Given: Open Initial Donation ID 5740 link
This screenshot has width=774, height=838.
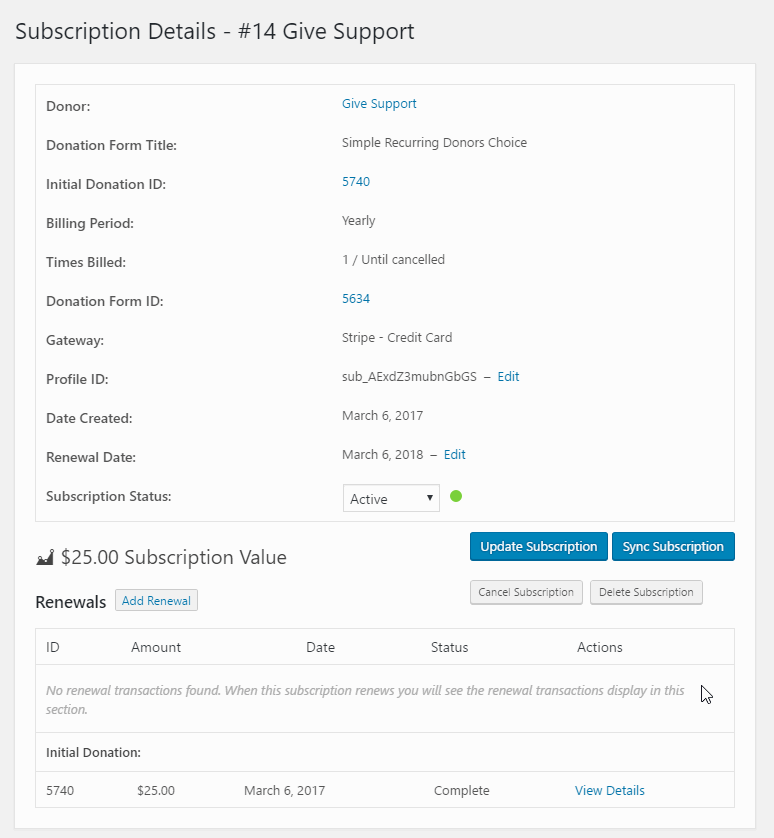Looking at the screenshot, I should (356, 182).
